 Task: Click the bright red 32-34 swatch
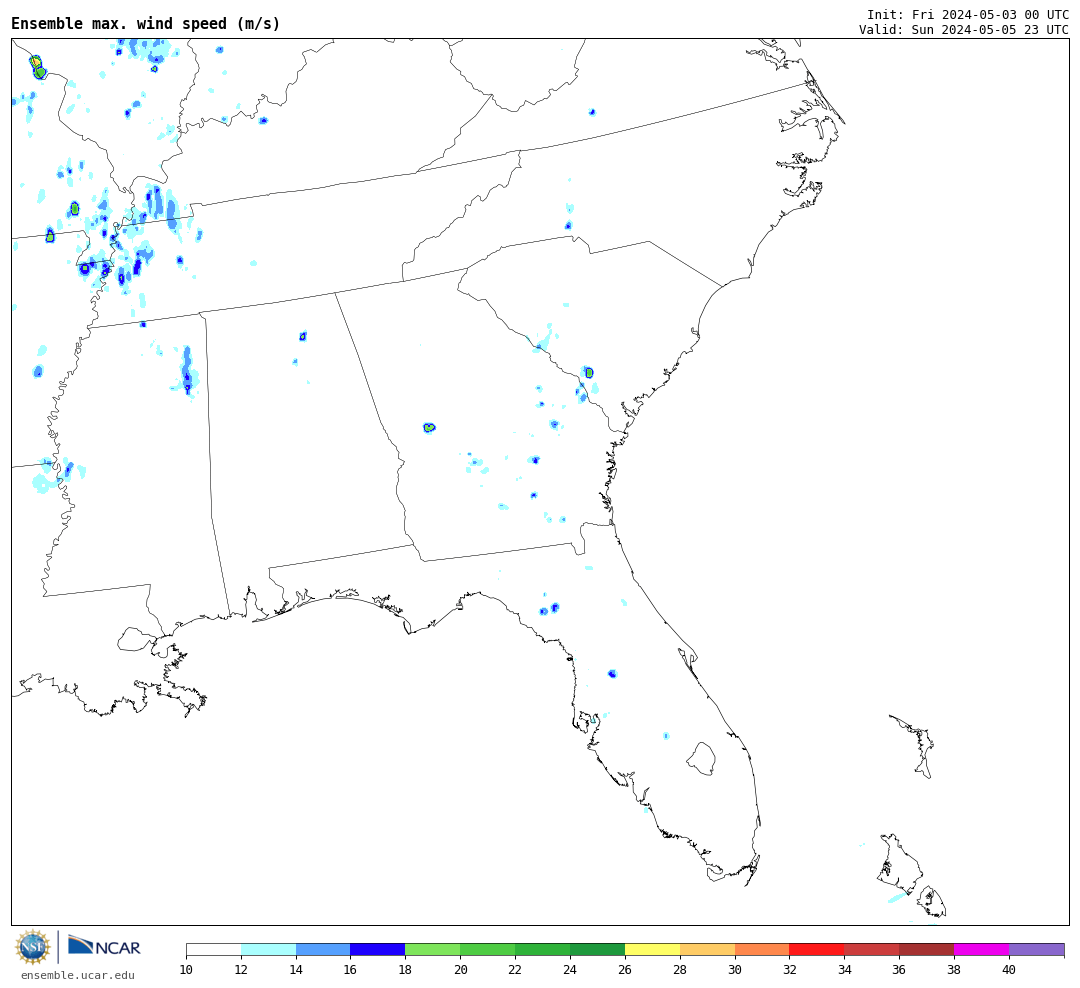[817, 949]
